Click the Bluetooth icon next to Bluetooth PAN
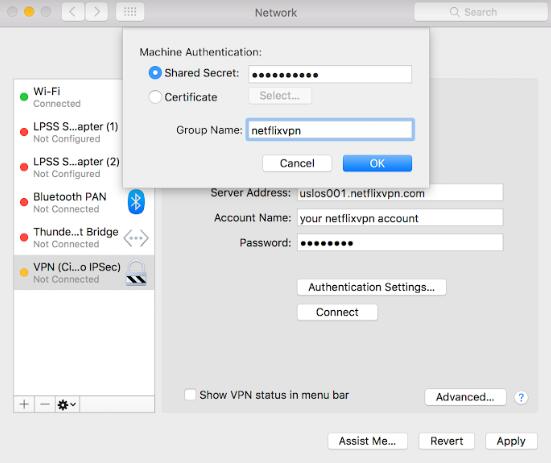The image size is (551, 463). (136, 202)
